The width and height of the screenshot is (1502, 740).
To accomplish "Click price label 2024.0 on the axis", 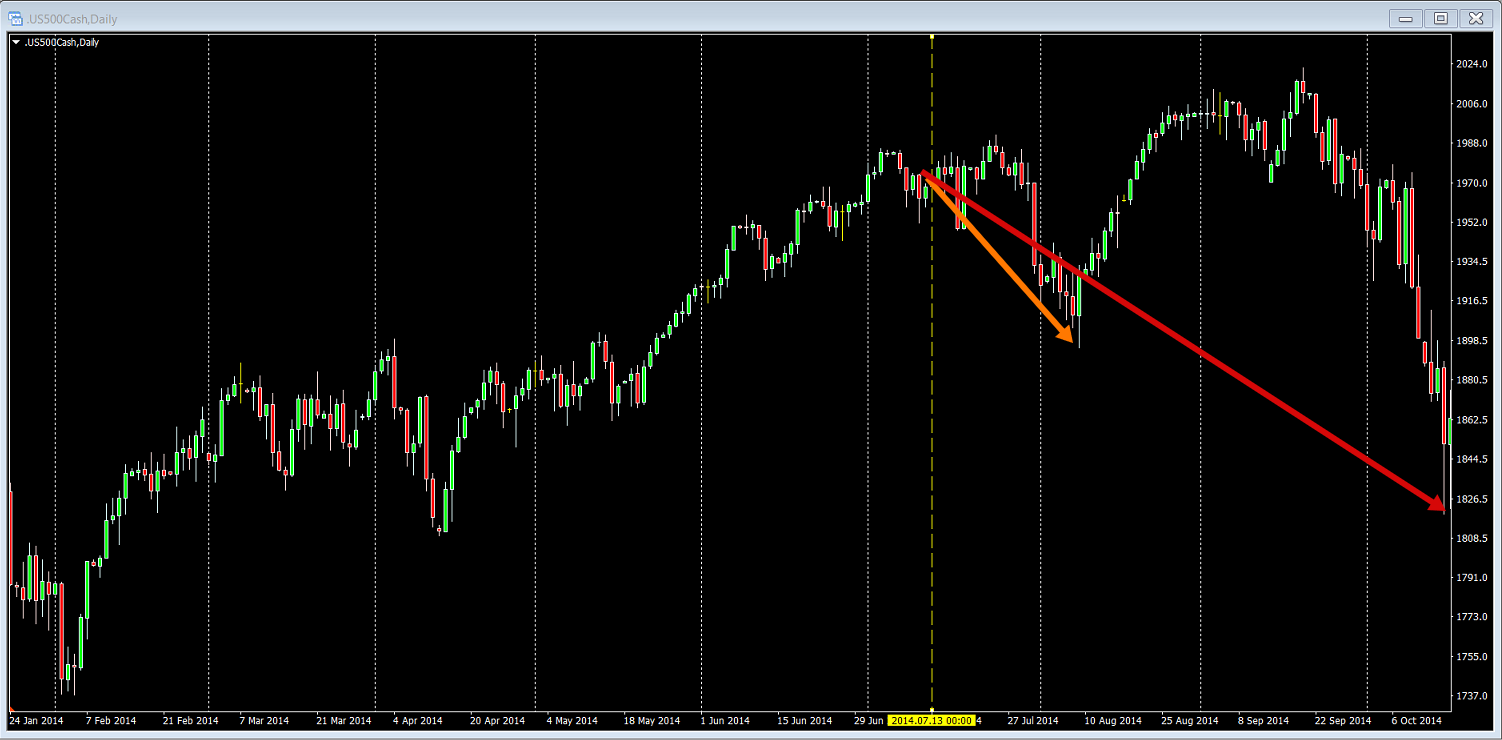I will point(1470,64).
